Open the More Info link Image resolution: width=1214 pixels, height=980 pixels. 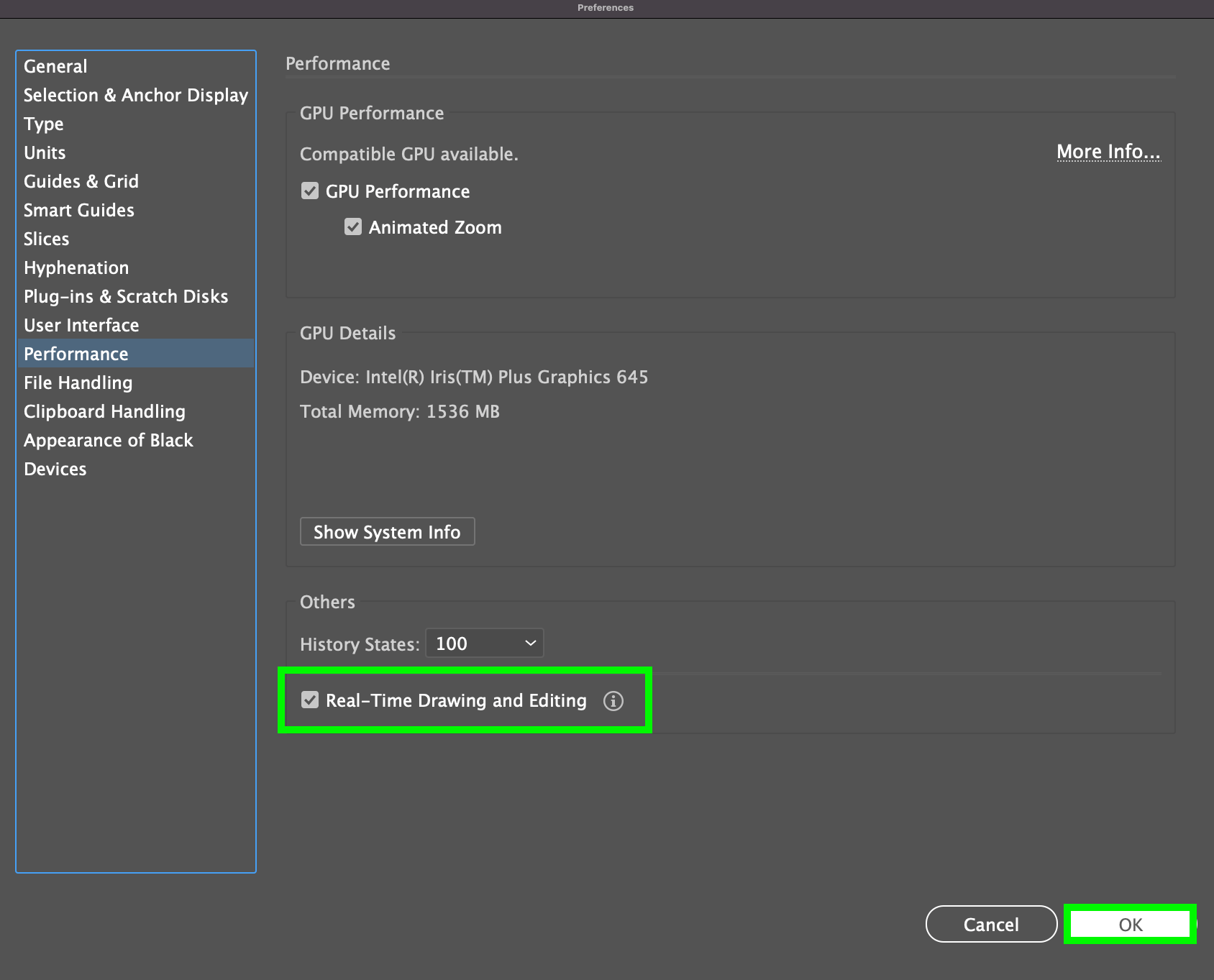pyautogui.click(x=1108, y=152)
